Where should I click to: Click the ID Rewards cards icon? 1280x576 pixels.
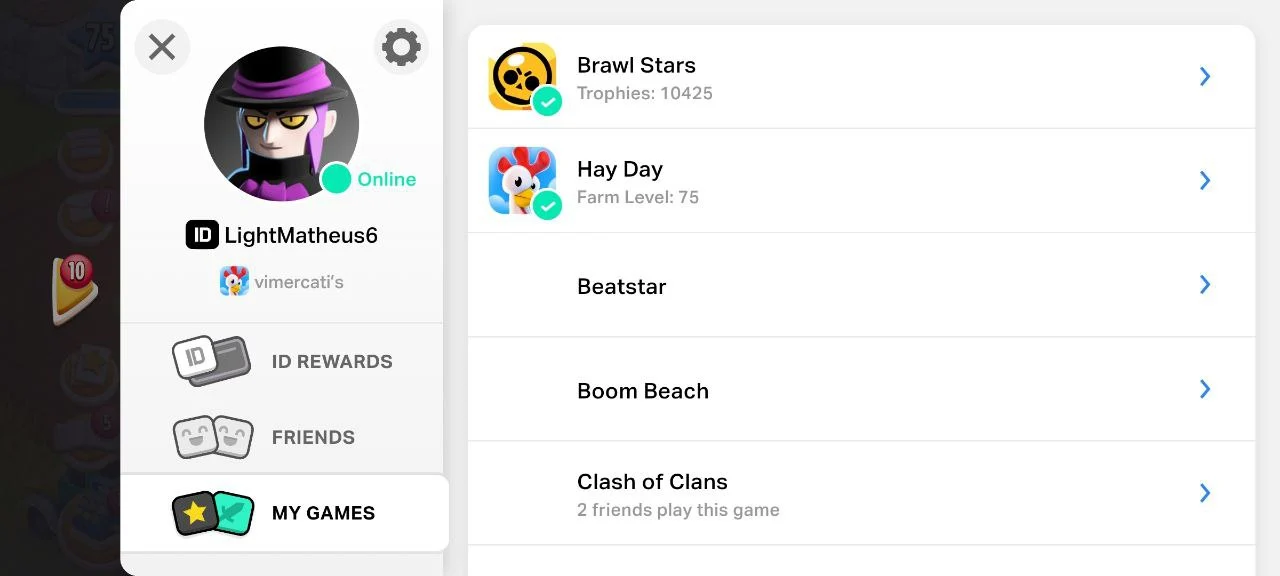pos(211,361)
